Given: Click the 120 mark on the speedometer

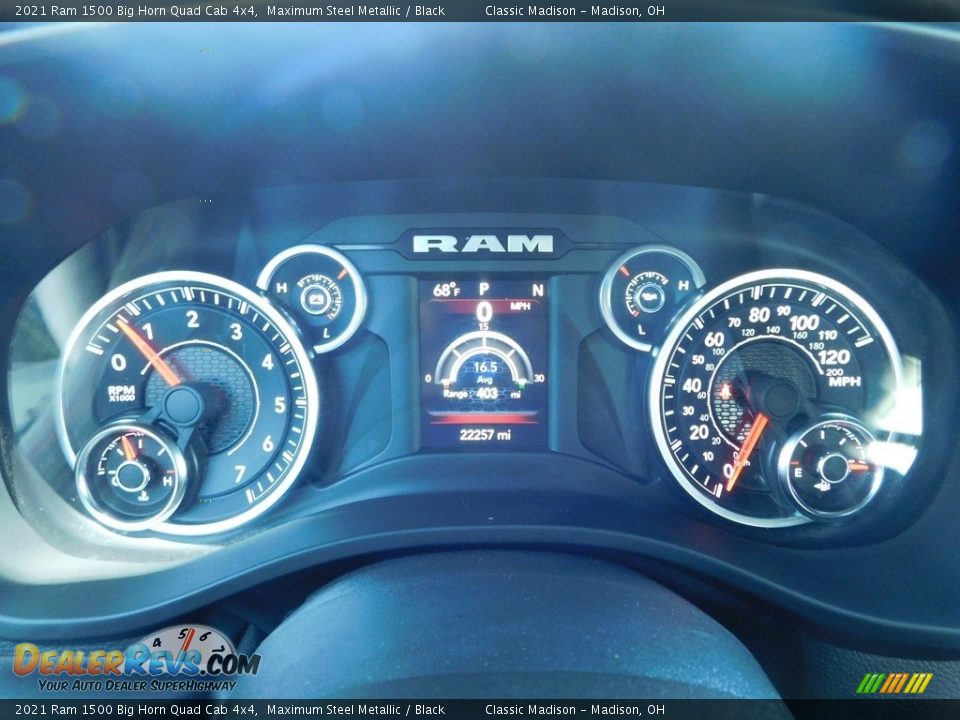Looking at the screenshot, I should tap(833, 357).
